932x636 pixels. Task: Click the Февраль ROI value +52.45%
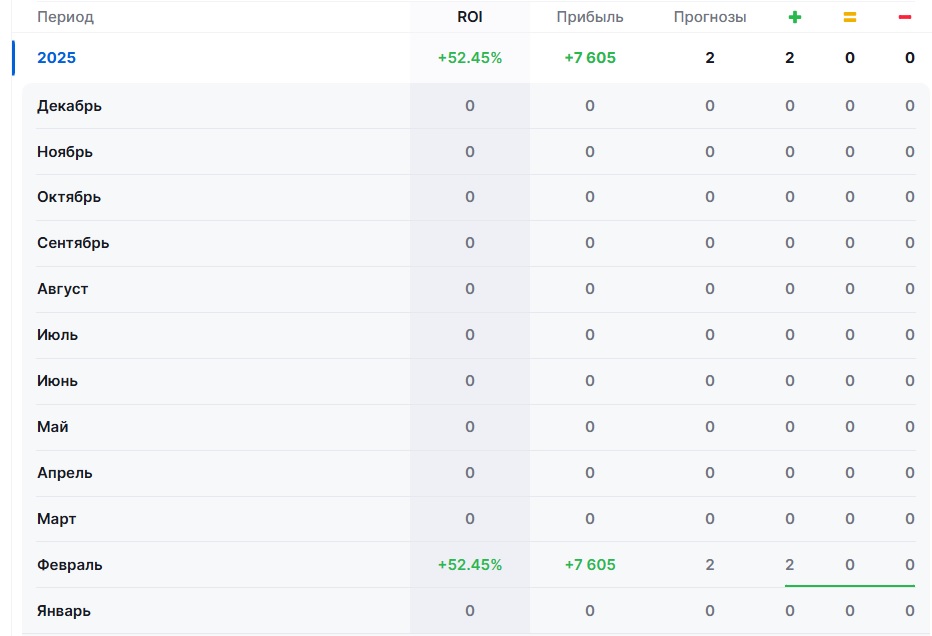469,565
